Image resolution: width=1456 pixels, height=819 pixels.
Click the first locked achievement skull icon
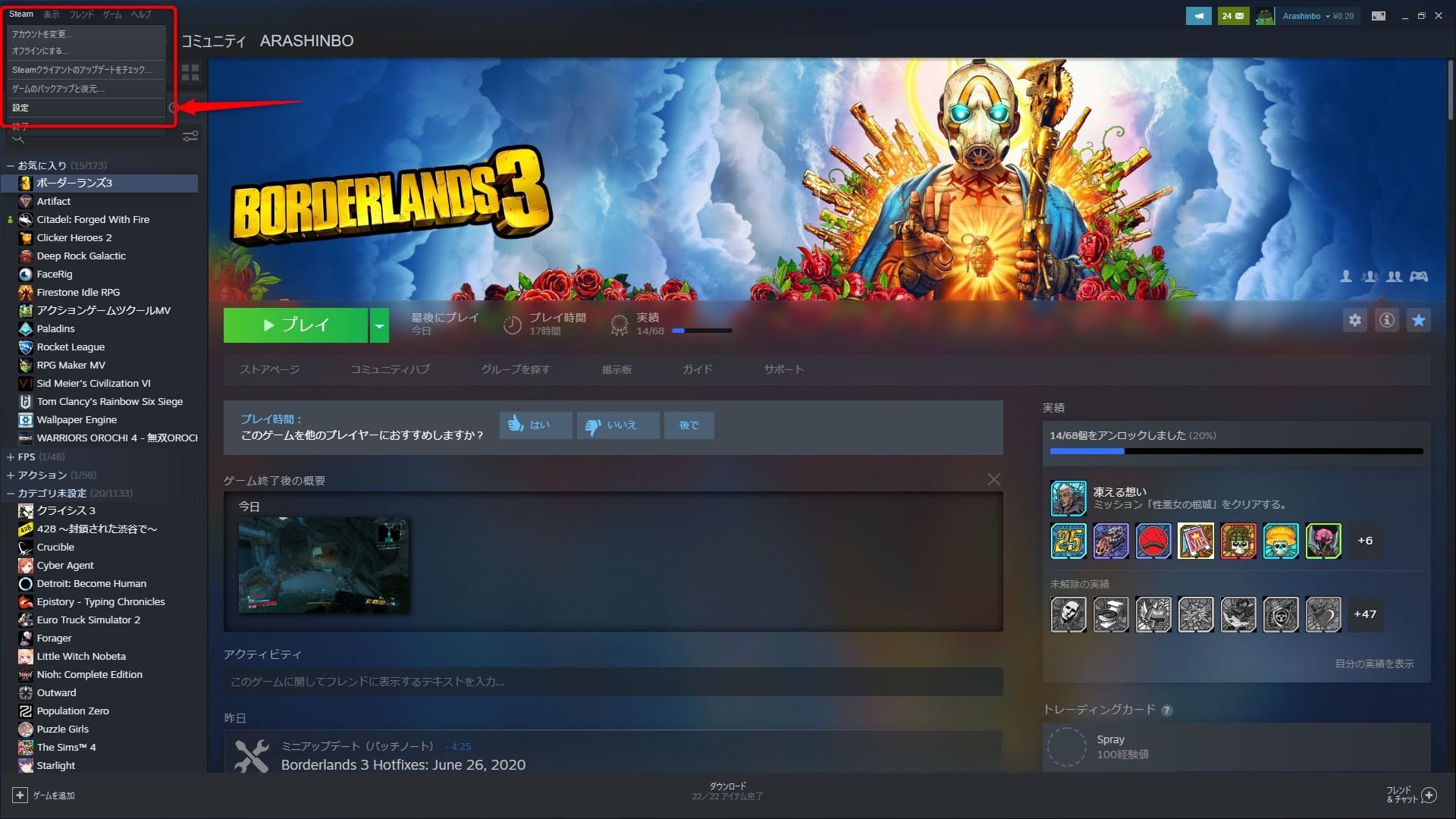click(x=1068, y=614)
